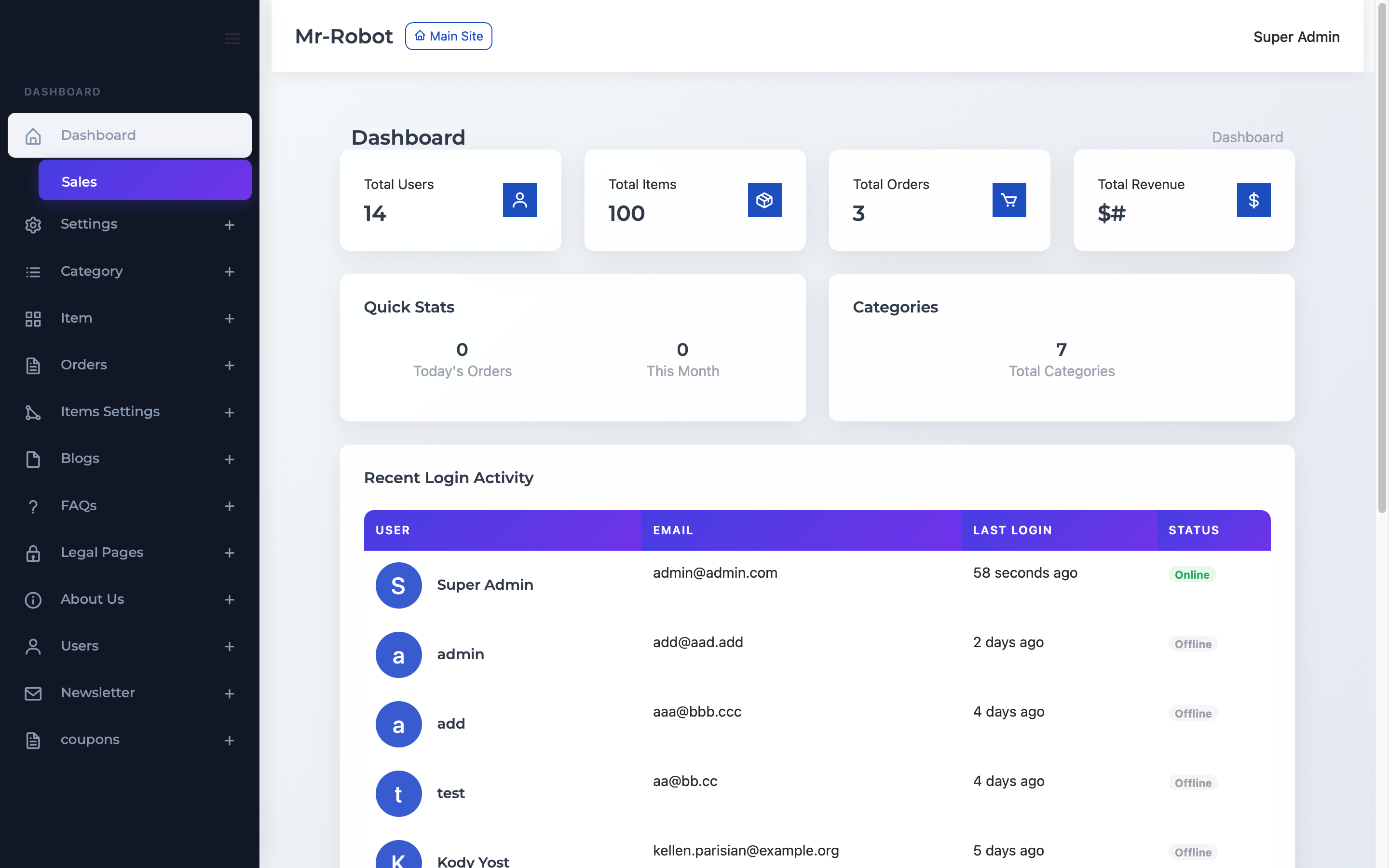The width and height of the screenshot is (1389, 868).
Task: Toggle the hamburger sidebar menu icon
Action: (x=232, y=39)
